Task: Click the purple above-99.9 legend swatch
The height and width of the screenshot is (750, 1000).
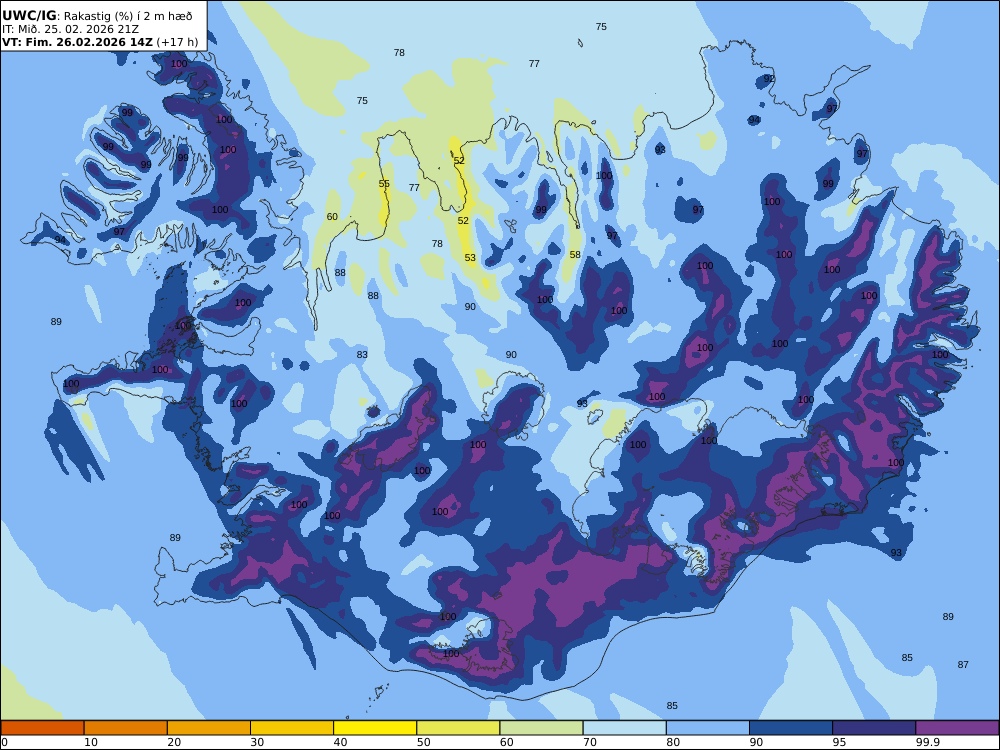Action: (x=957, y=728)
